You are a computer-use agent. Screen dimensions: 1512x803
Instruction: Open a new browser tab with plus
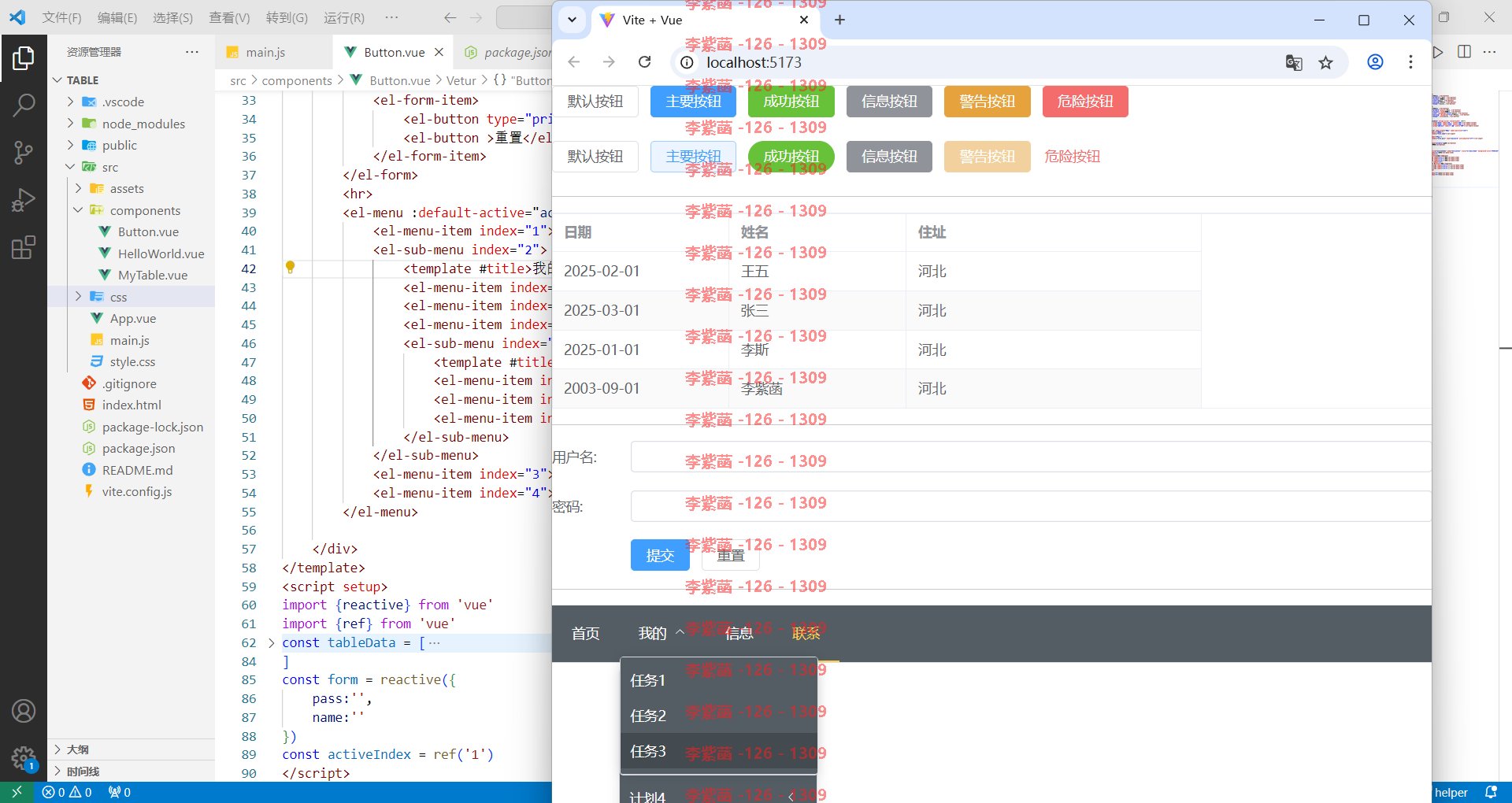click(839, 20)
